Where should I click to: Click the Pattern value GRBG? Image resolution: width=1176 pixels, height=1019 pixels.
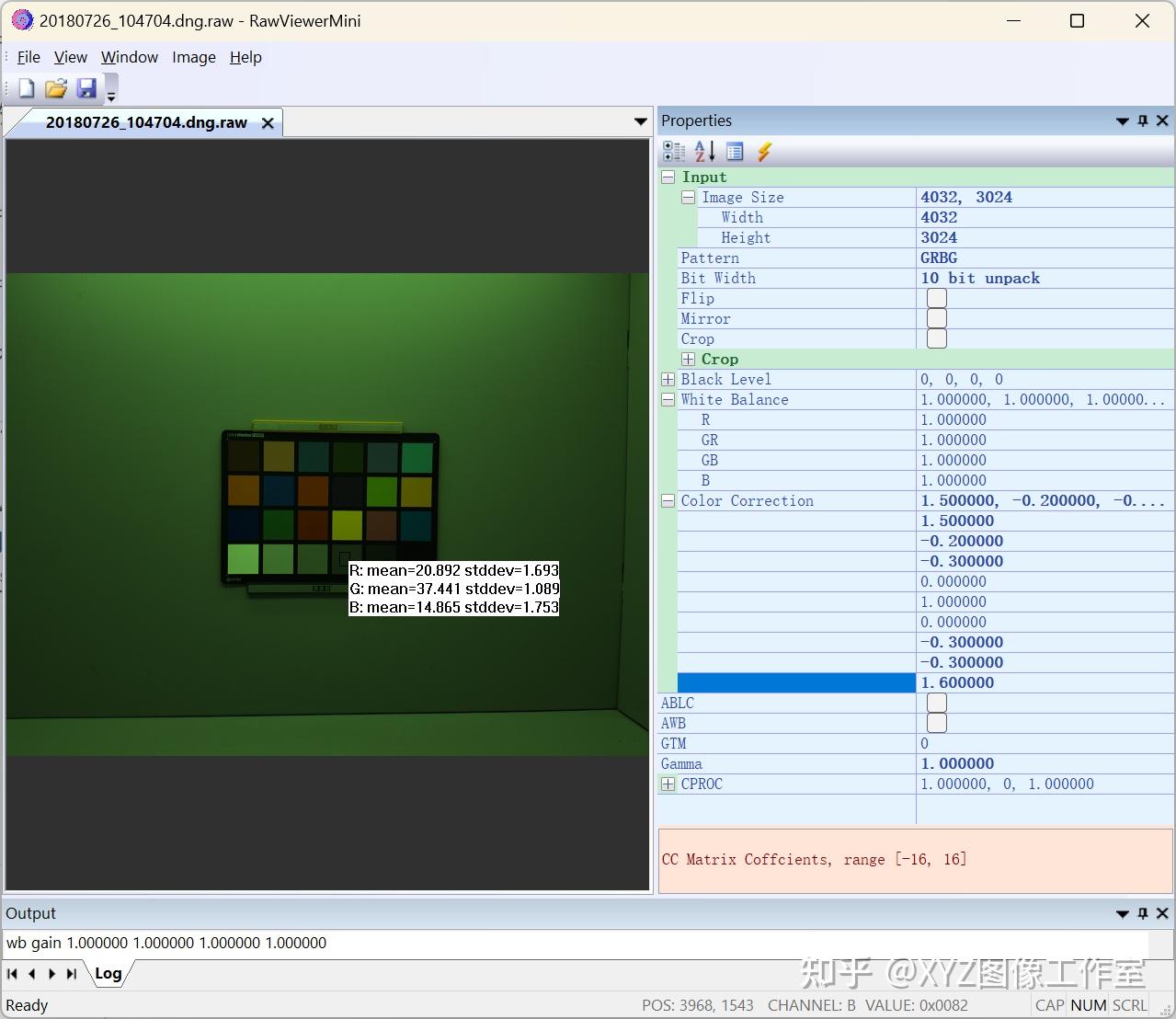tap(939, 258)
